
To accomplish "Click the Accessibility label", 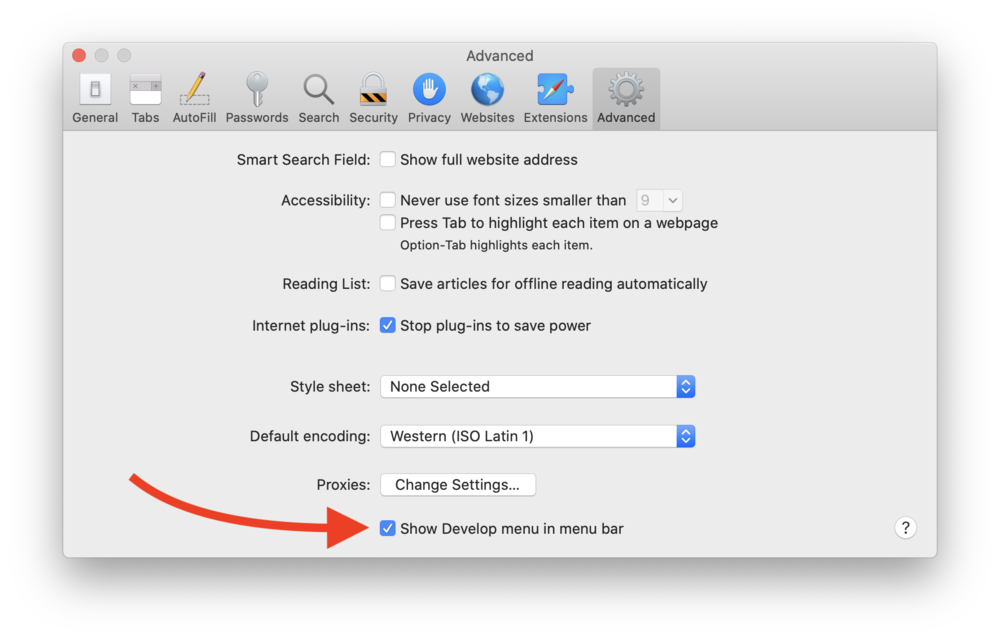I will click(326, 200).
